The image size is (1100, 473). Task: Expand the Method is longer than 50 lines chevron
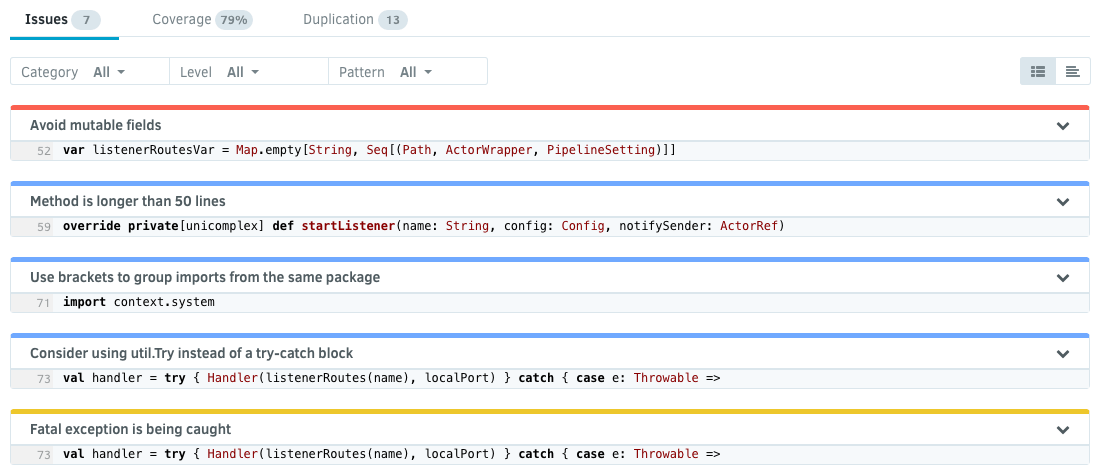1063,202
